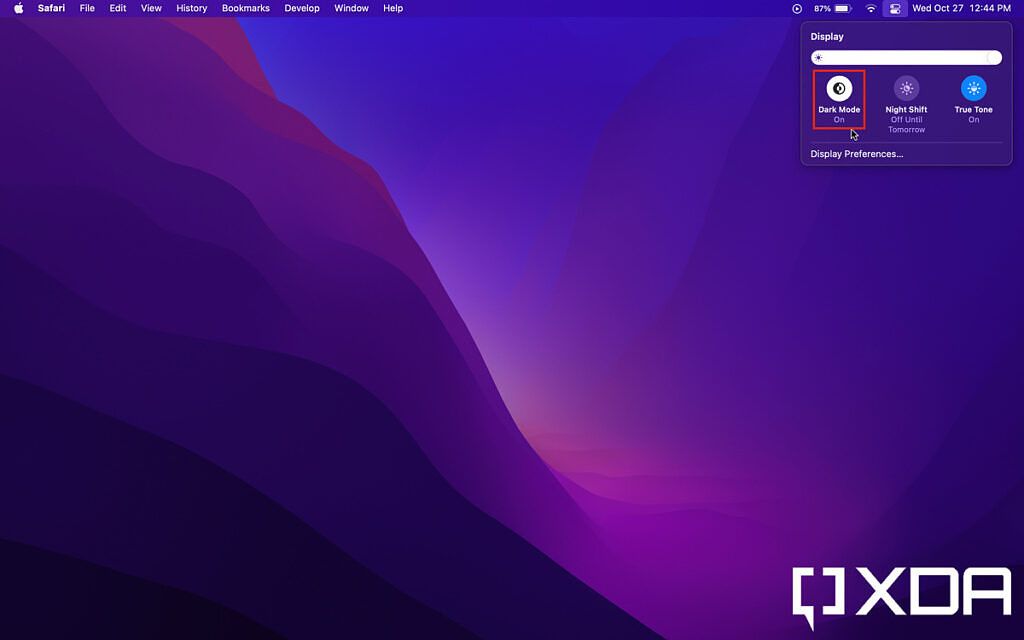
Task: Open the Develop menu
Action: tap(302, 8)
